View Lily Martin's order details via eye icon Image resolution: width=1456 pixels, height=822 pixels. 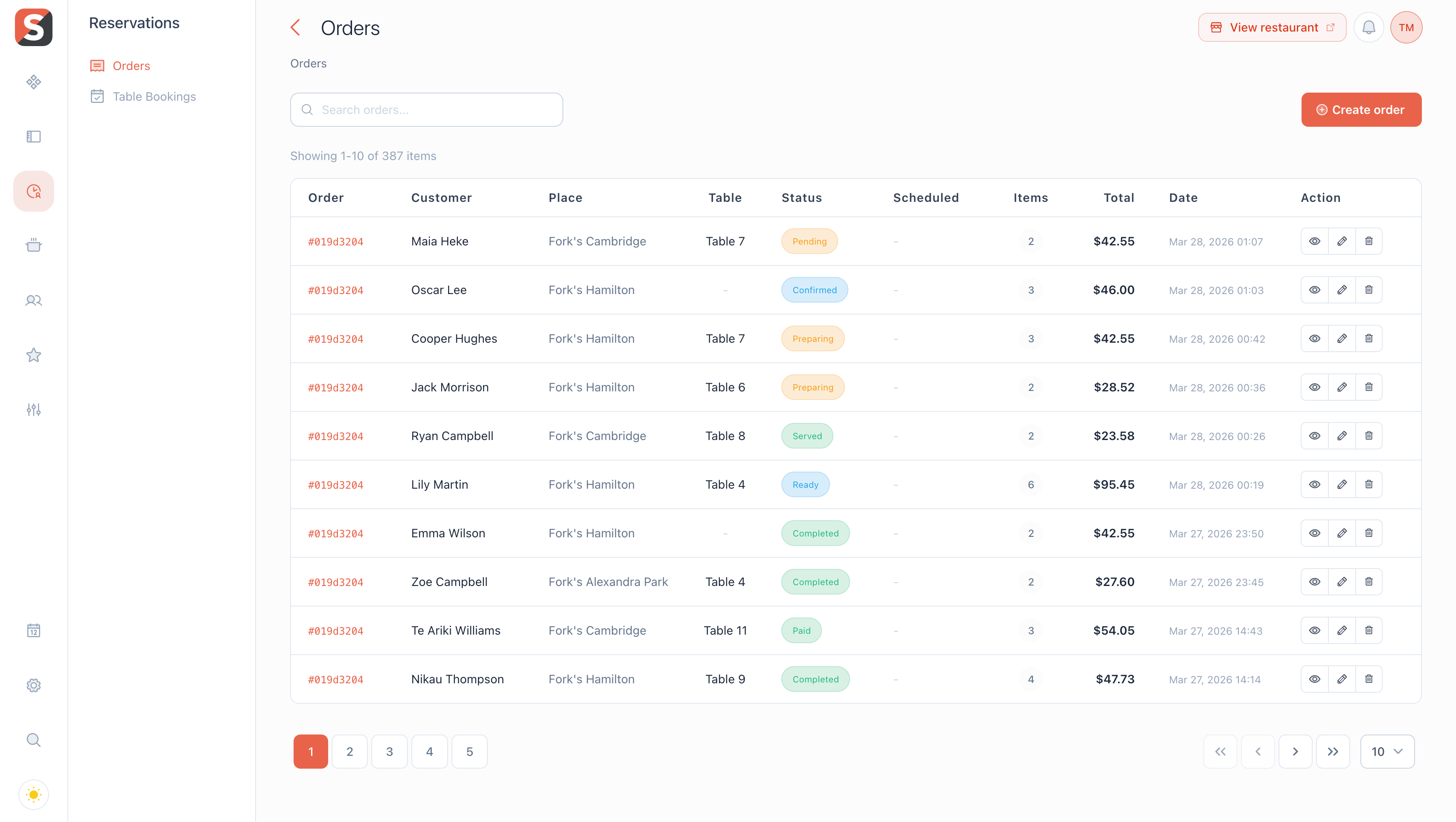(1314, 484)
